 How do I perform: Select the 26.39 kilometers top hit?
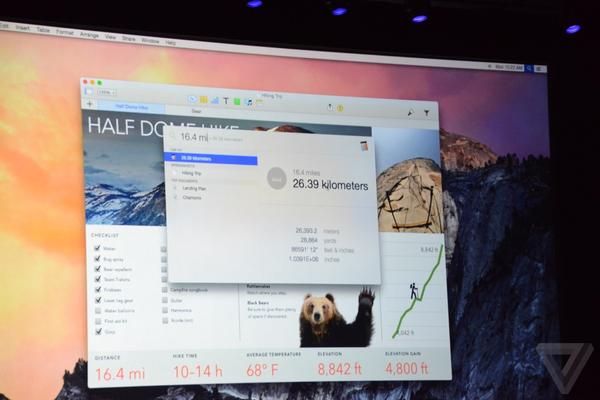tap(211, 158)
